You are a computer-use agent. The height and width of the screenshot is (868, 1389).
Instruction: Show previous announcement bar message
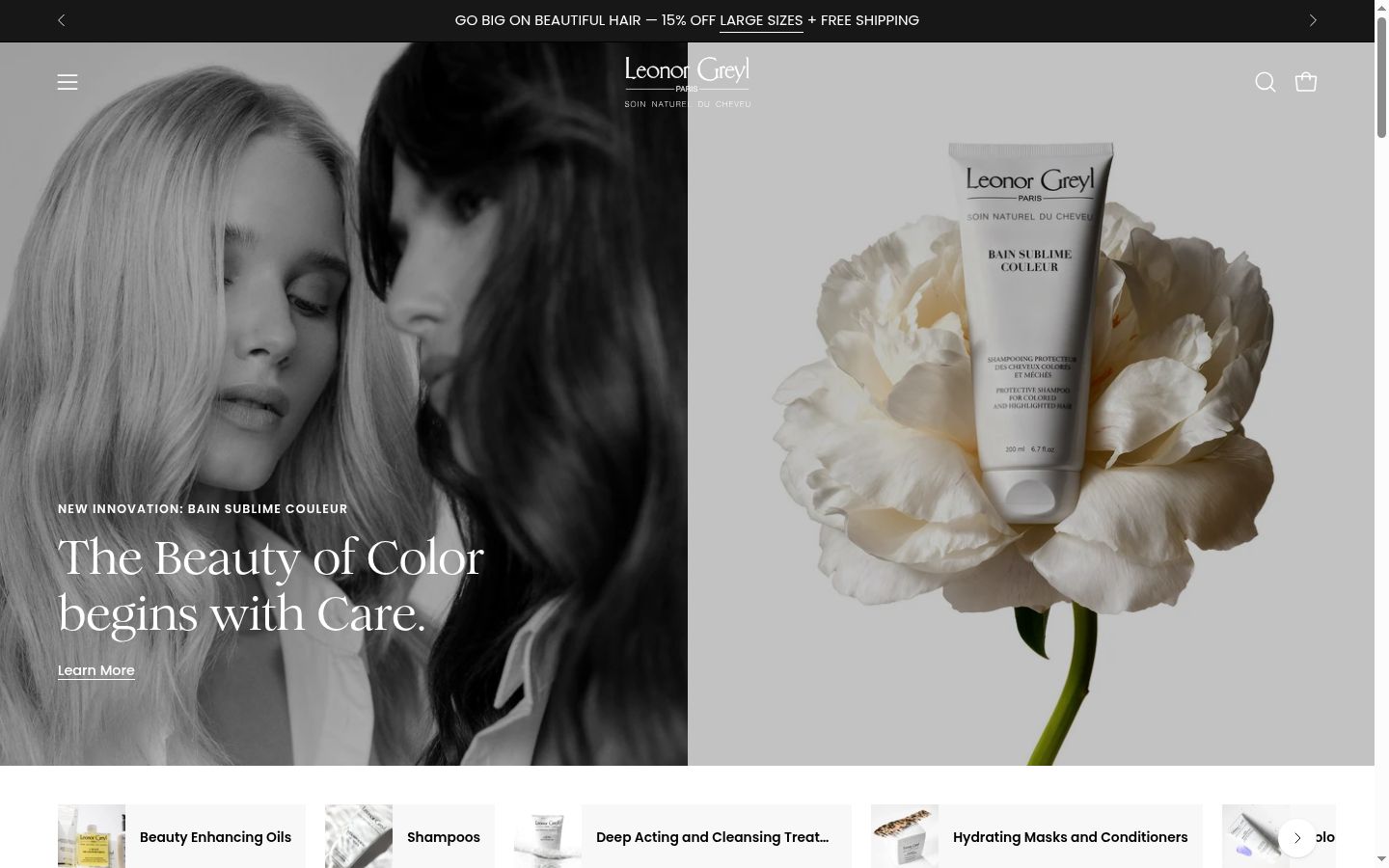(x=62, y=20)
